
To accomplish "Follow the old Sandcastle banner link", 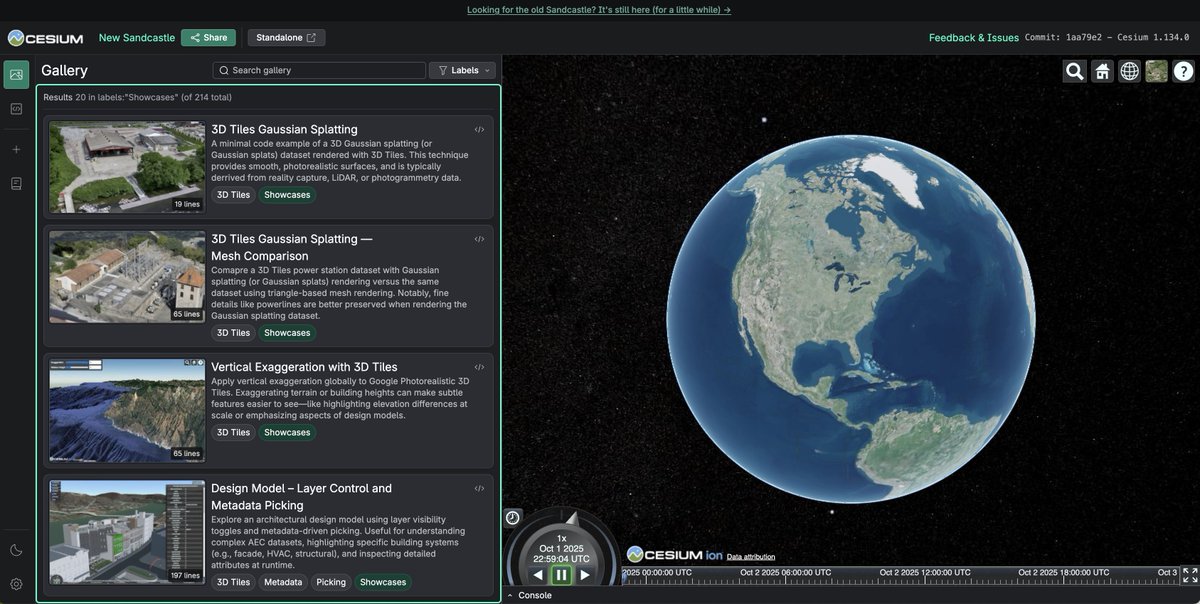I will (x=599, y=9).
